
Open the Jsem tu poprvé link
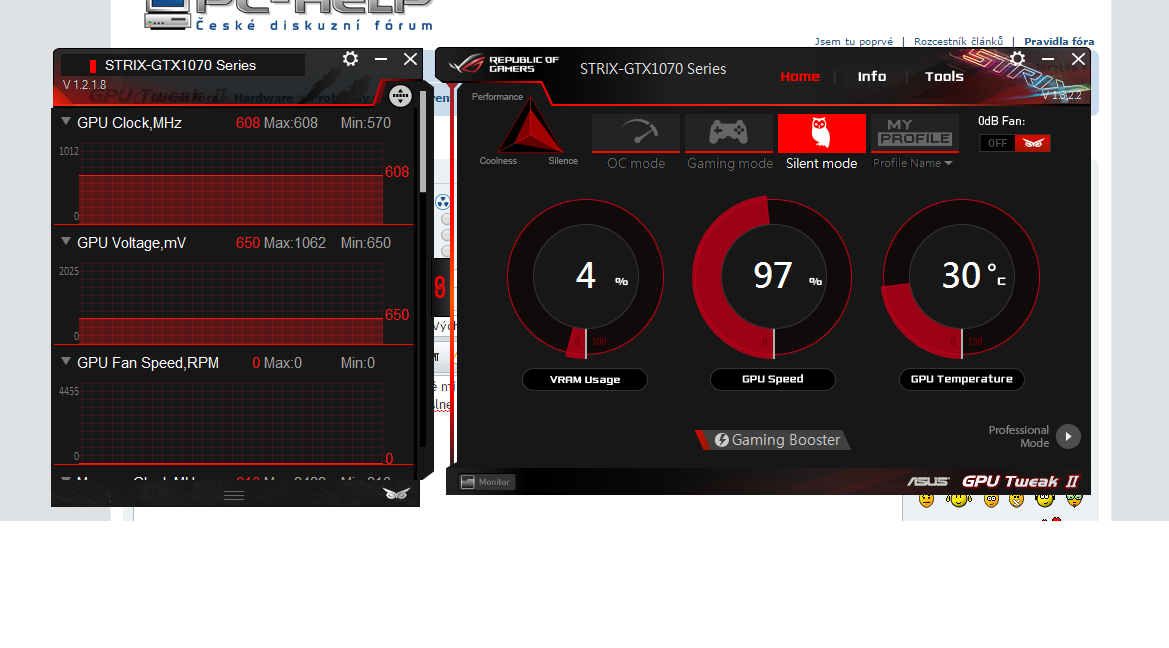pos(854,42)
